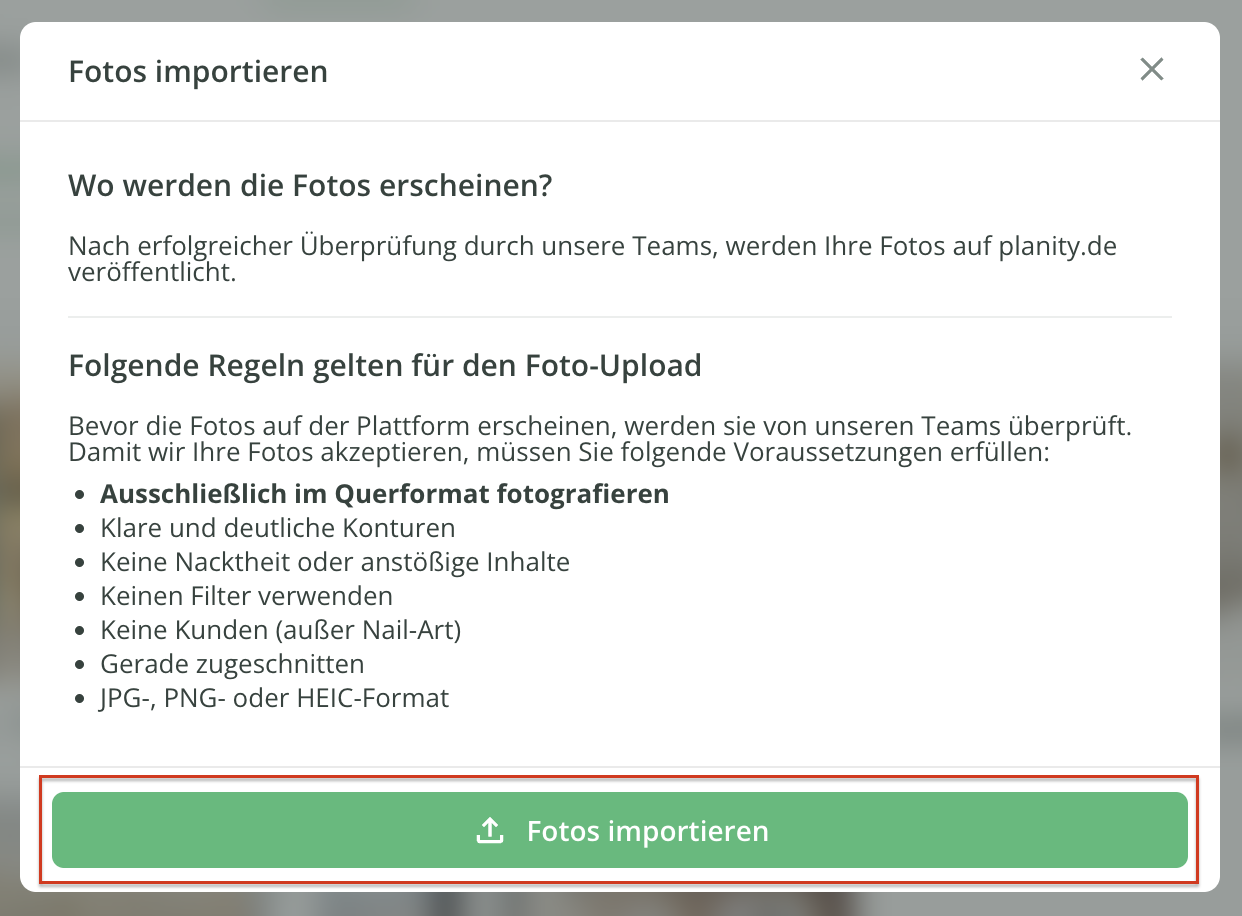Select heading "Folgende Regeln gelten für den Foto-Upload"

click(385, 366)
